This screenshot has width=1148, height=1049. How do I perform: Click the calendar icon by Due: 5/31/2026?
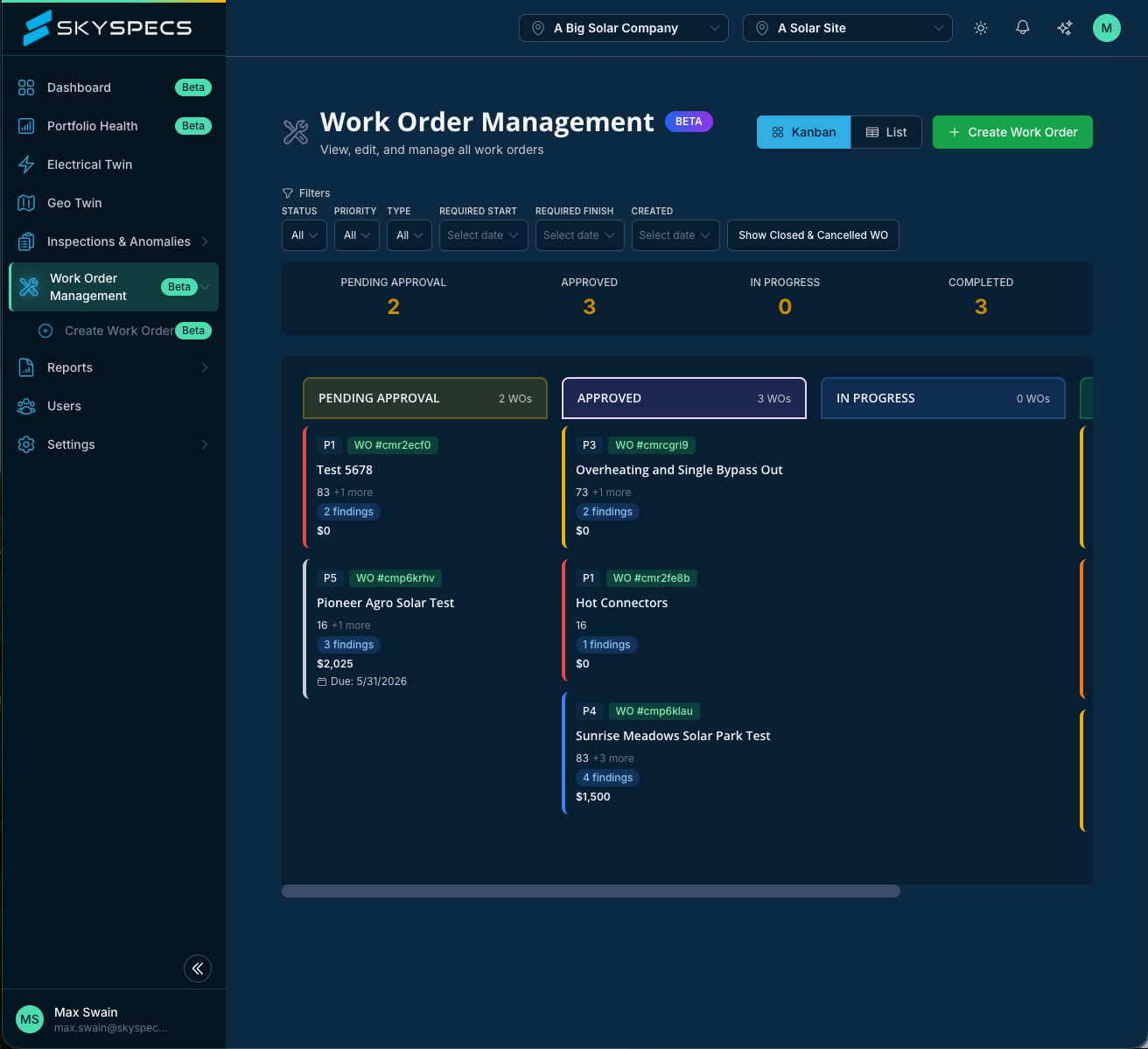322,682
